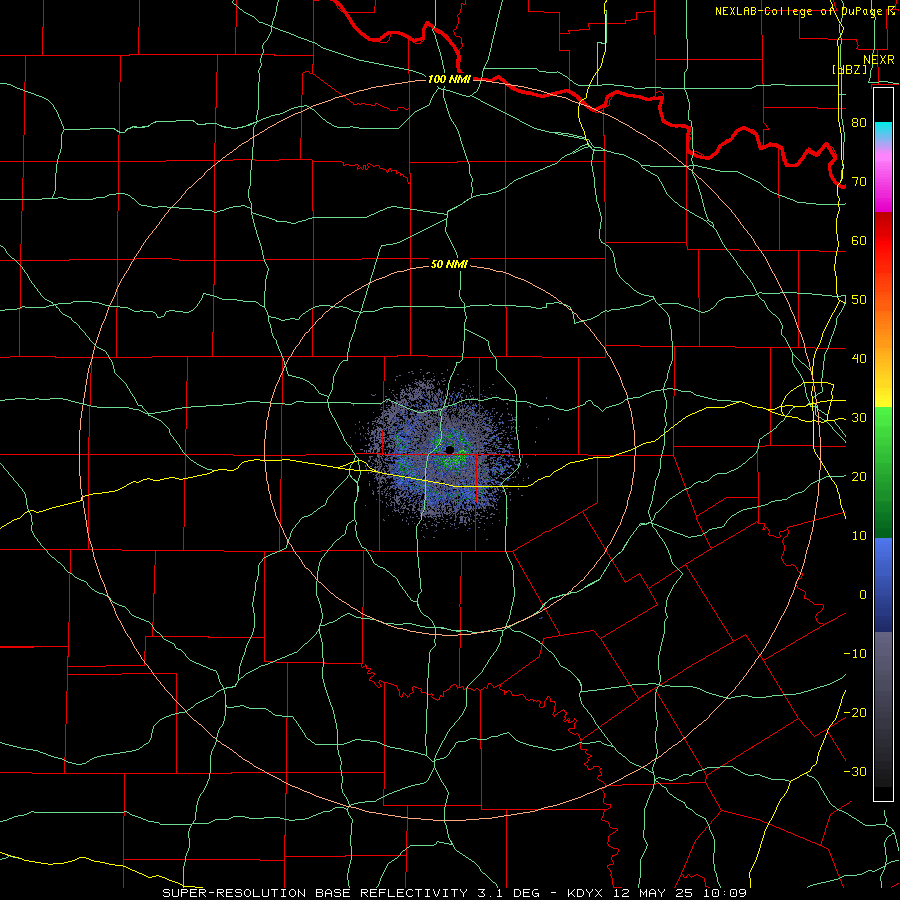Click the -30 dBZ scale label

pyautogui.click(x=855, y=771)
